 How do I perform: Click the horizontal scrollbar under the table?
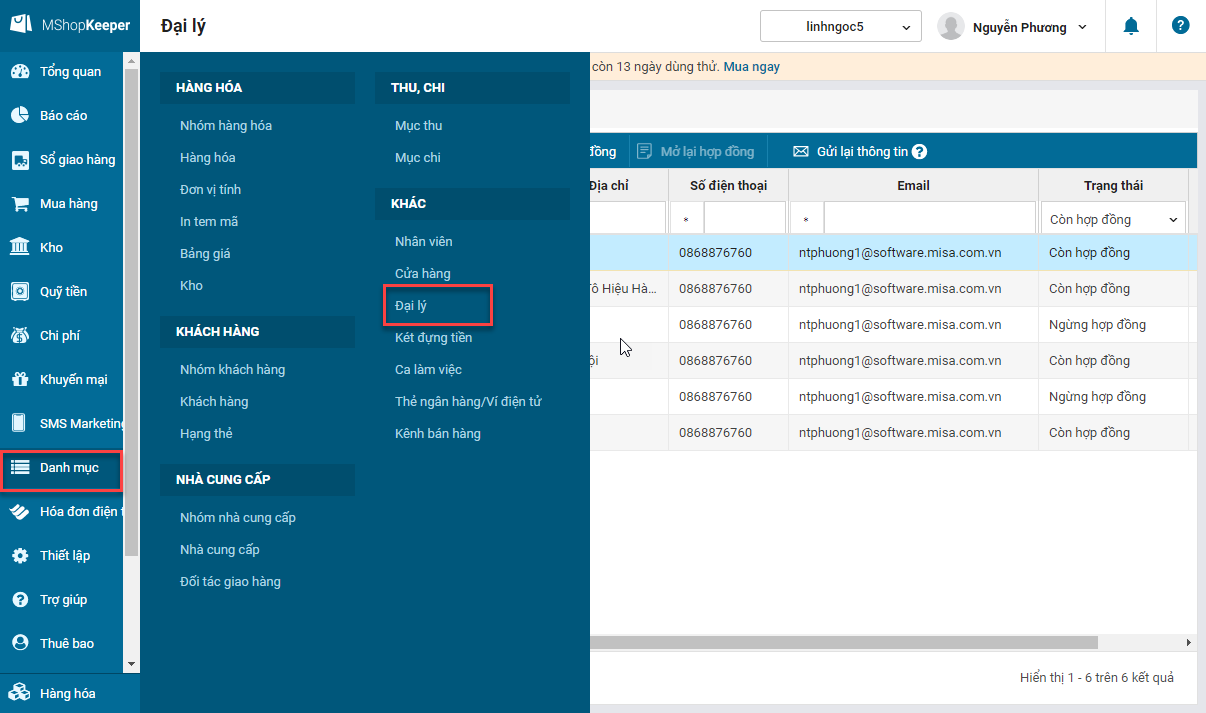click(843, 642)
